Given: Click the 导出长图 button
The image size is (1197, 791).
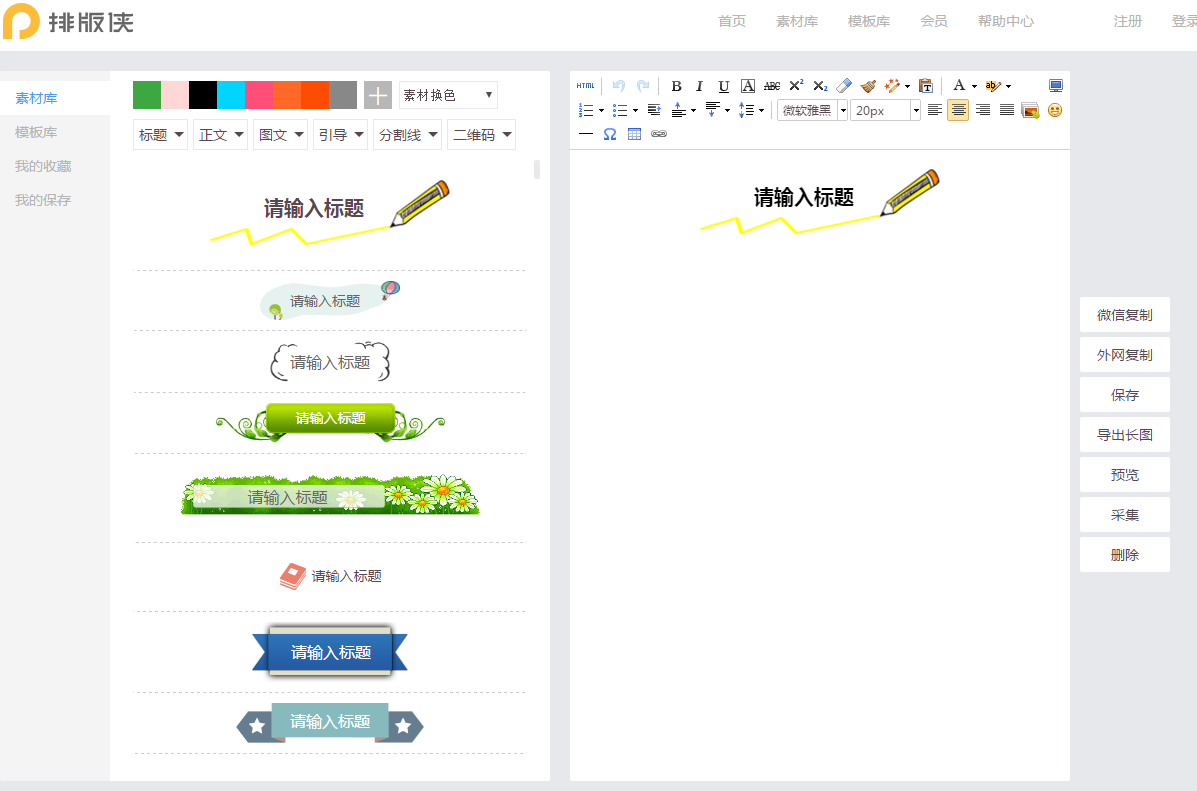Looking at the screenshot, I should click(x=1124, y=435).
